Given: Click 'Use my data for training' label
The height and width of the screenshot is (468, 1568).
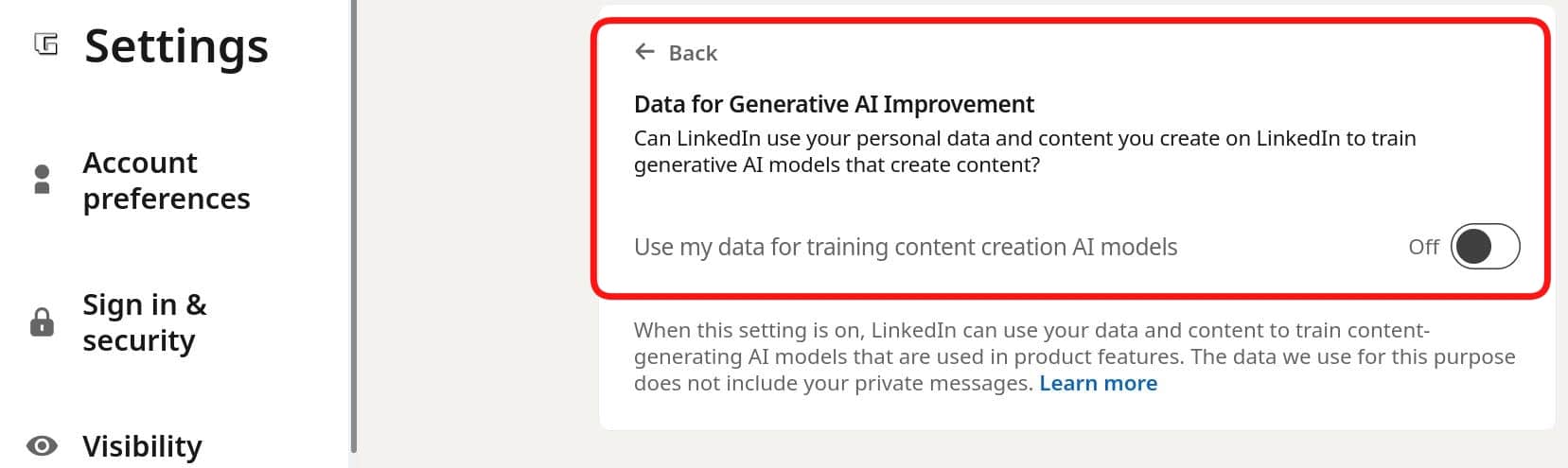Looking at the screenshot, I should click(906, 247).
